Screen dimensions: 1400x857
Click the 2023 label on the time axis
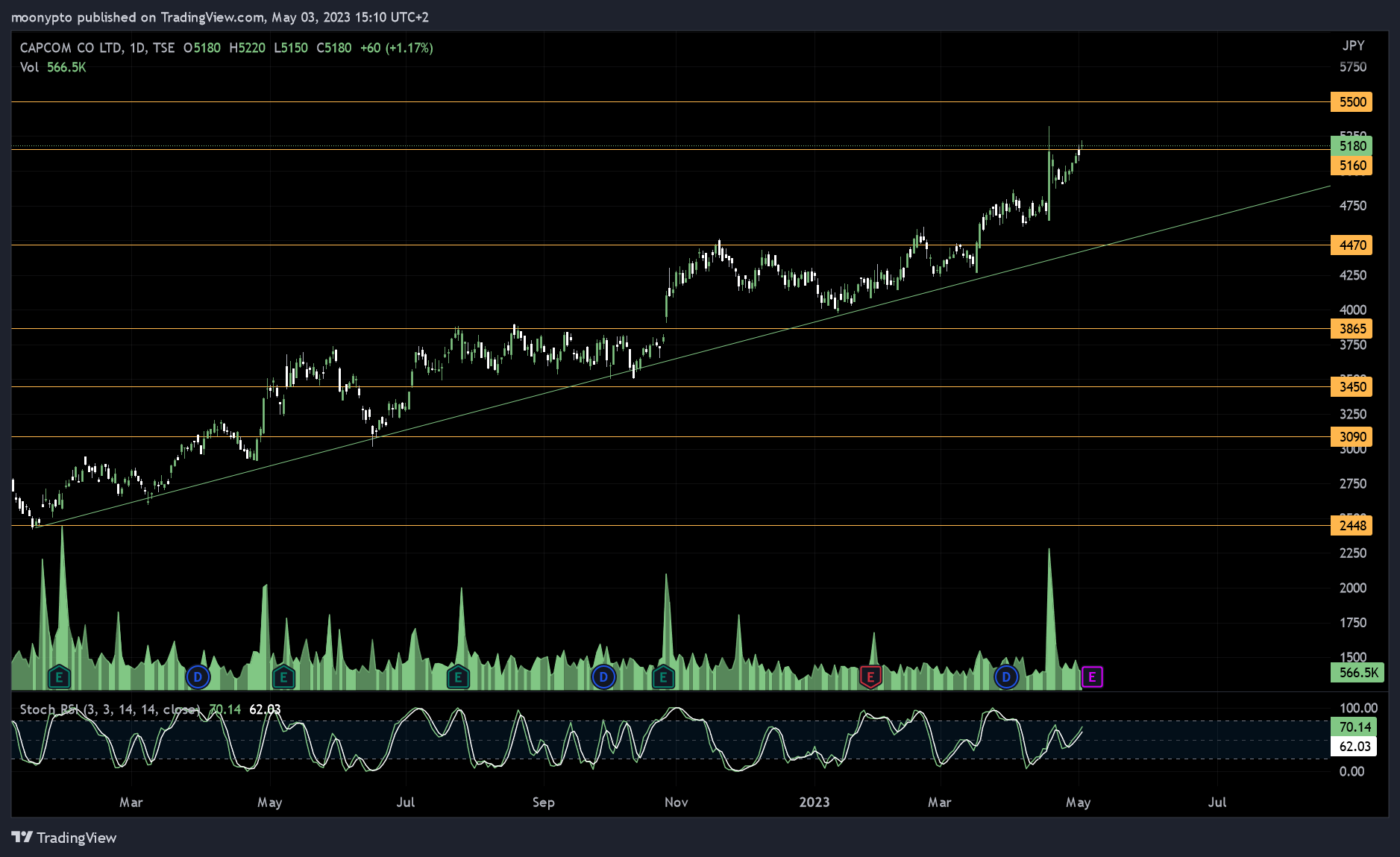[x=814, y=802]
